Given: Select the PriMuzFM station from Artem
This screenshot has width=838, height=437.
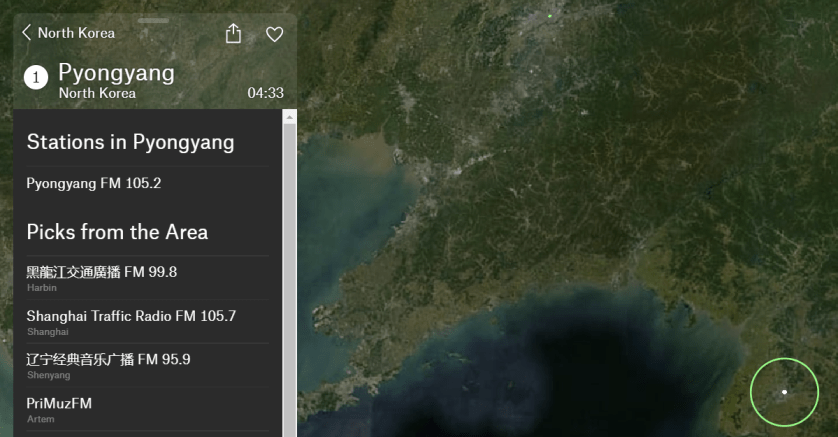Looking at the screenshot, I should [59, 403].
